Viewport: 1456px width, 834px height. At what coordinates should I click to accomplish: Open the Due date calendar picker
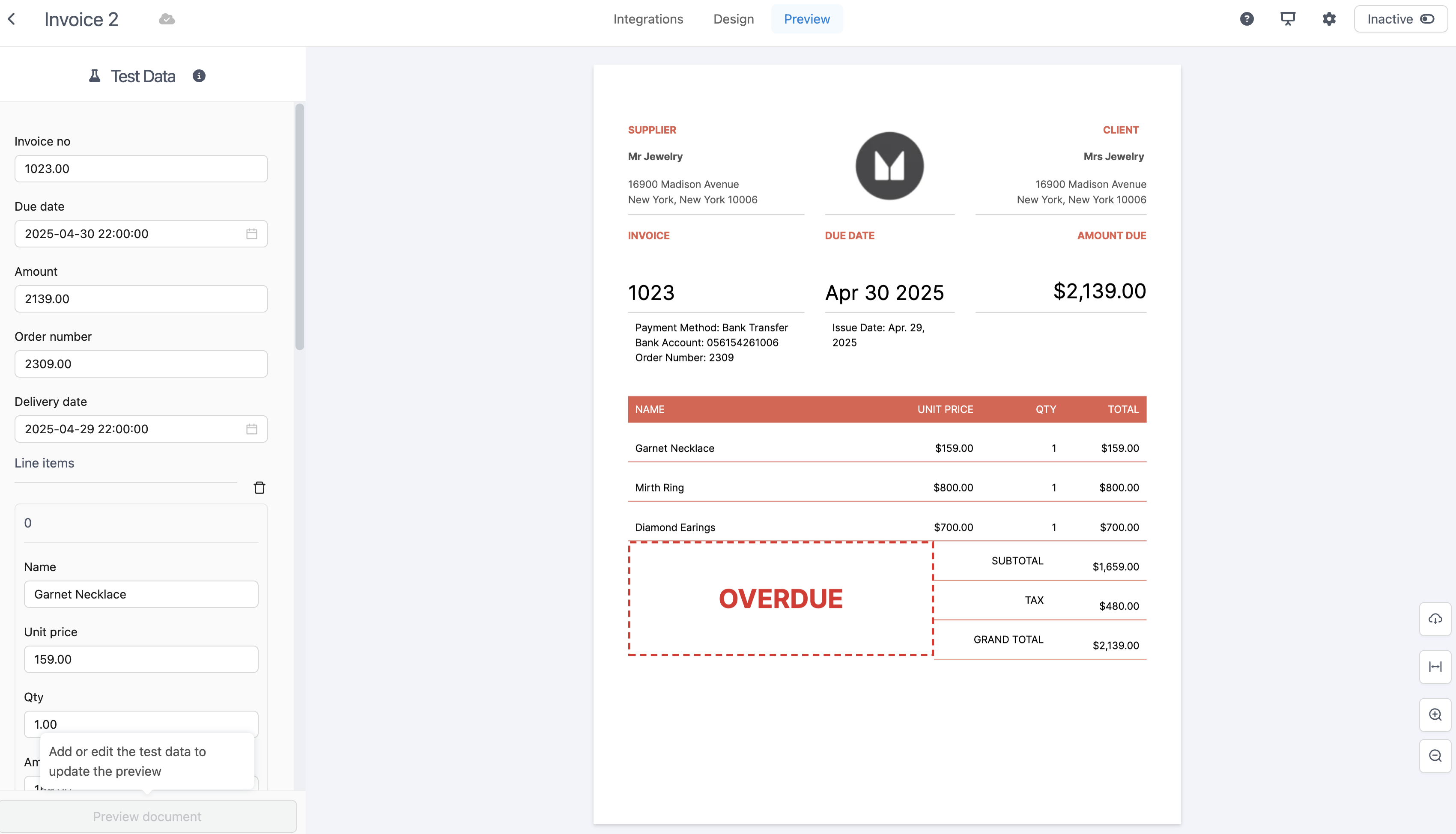pyautogui.click(x=251, y=234)
